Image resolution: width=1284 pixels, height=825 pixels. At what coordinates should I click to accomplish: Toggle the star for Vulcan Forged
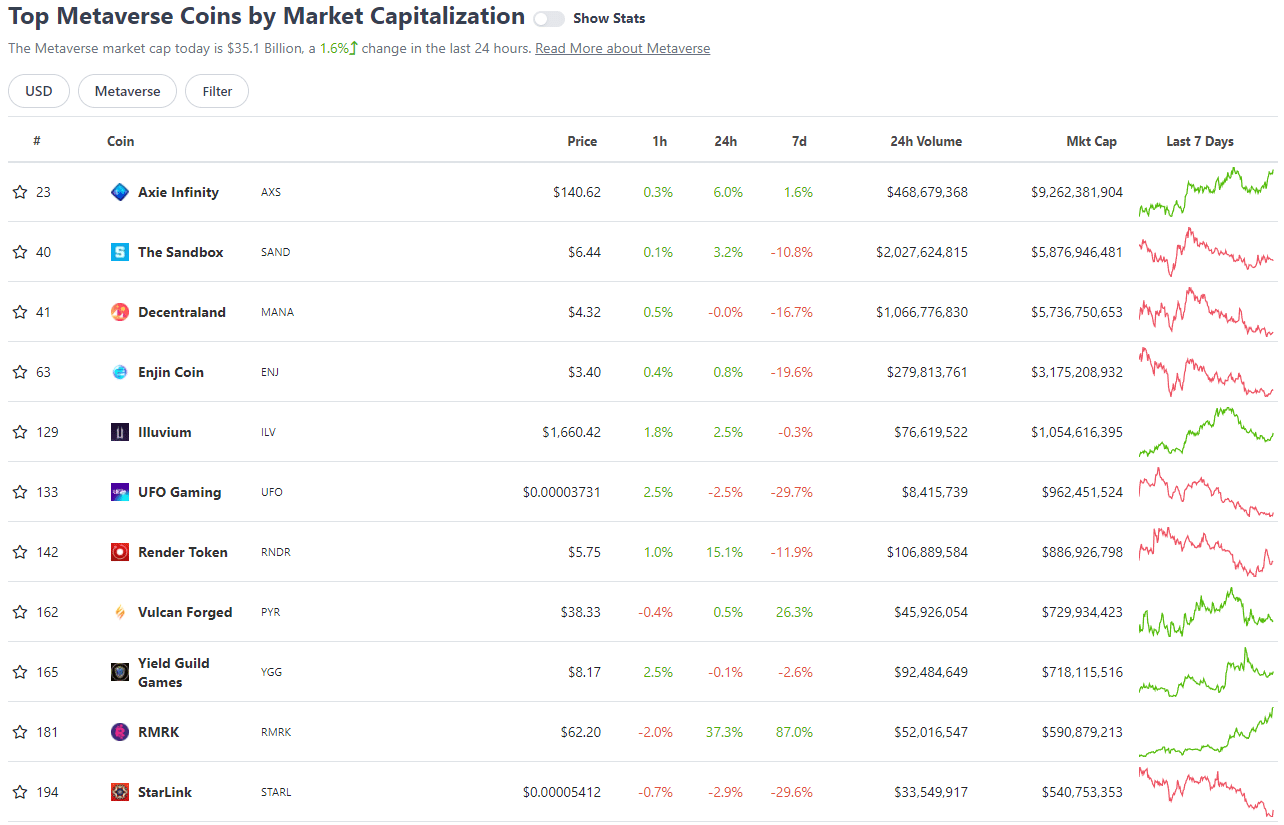coord(20,612)
